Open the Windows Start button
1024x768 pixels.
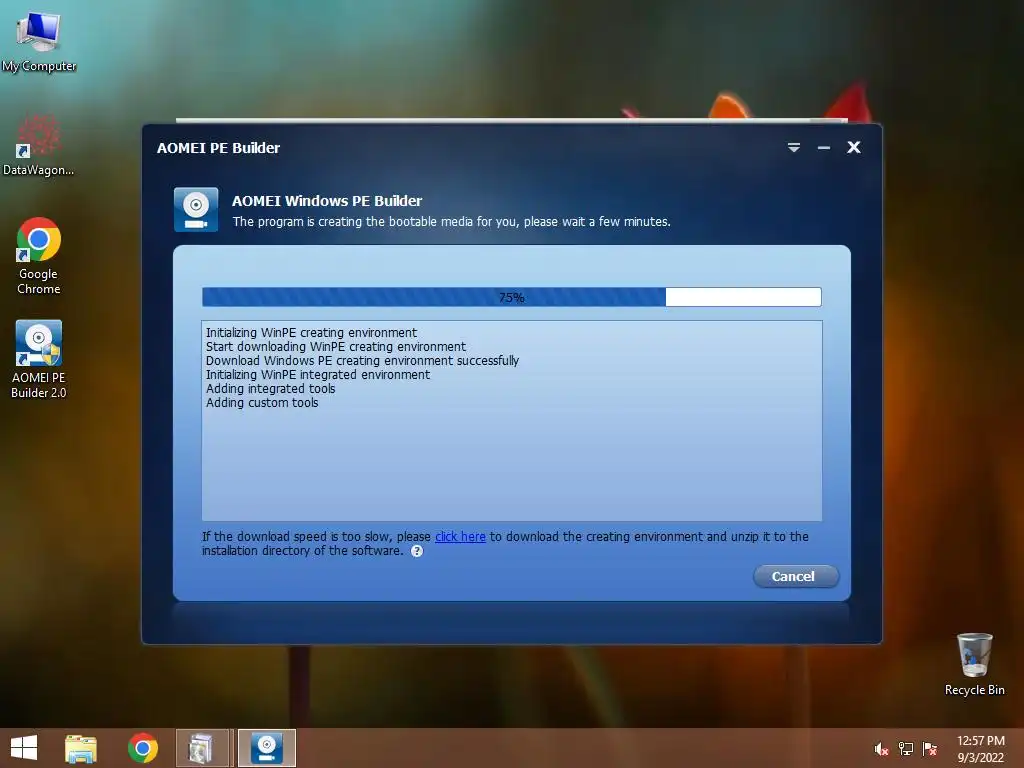[x=24, y=748]
